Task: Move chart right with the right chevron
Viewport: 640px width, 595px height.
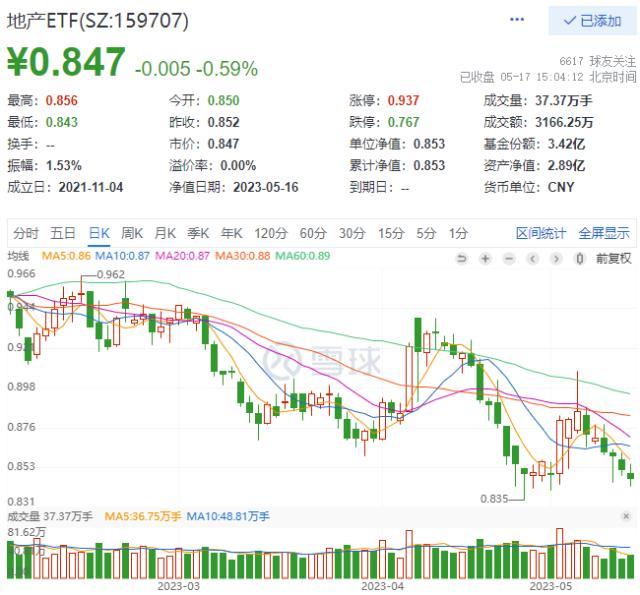Action: tap(556, 258)
